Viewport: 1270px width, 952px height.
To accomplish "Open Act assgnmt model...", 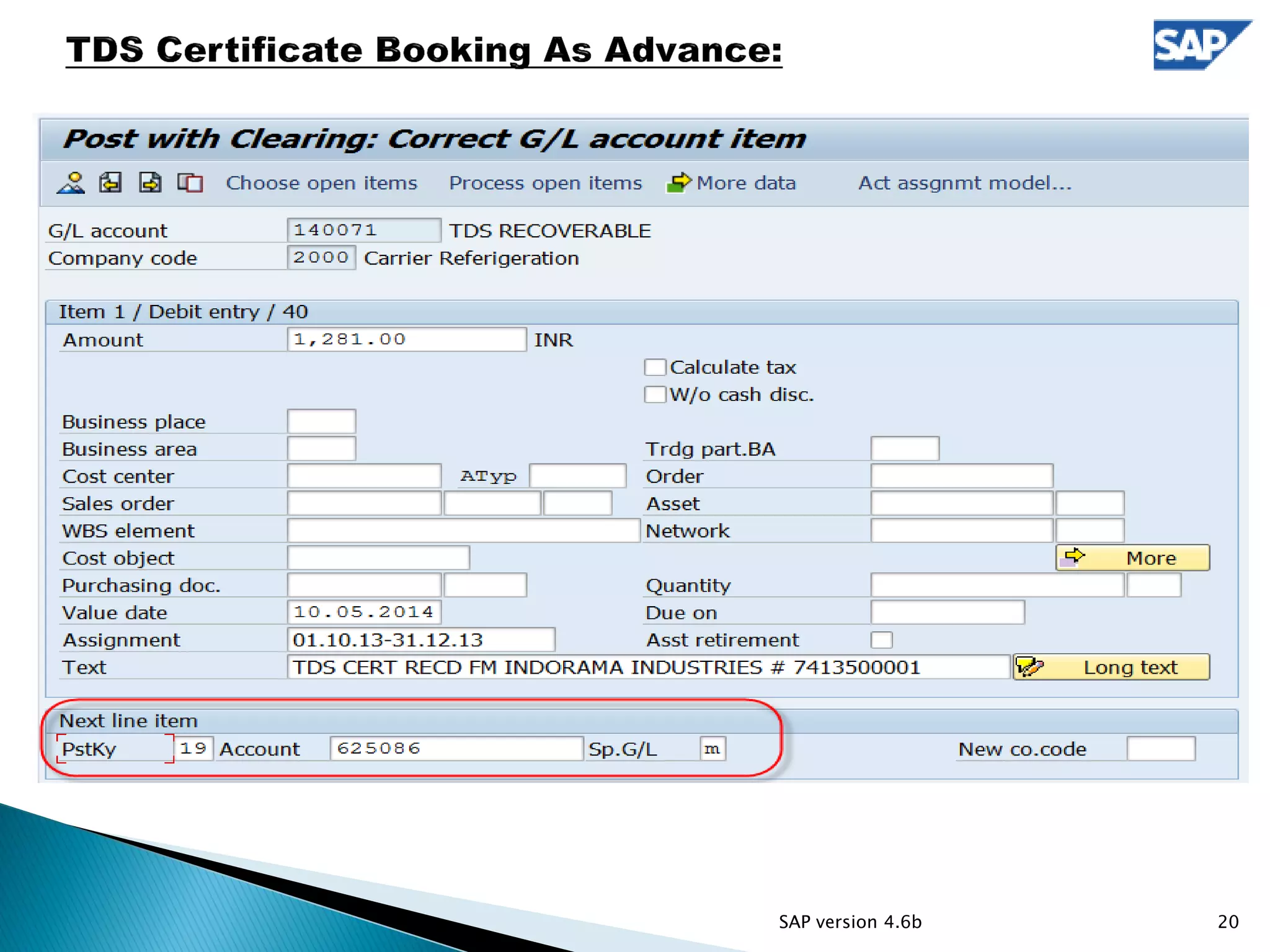I will tap(965, 183).
